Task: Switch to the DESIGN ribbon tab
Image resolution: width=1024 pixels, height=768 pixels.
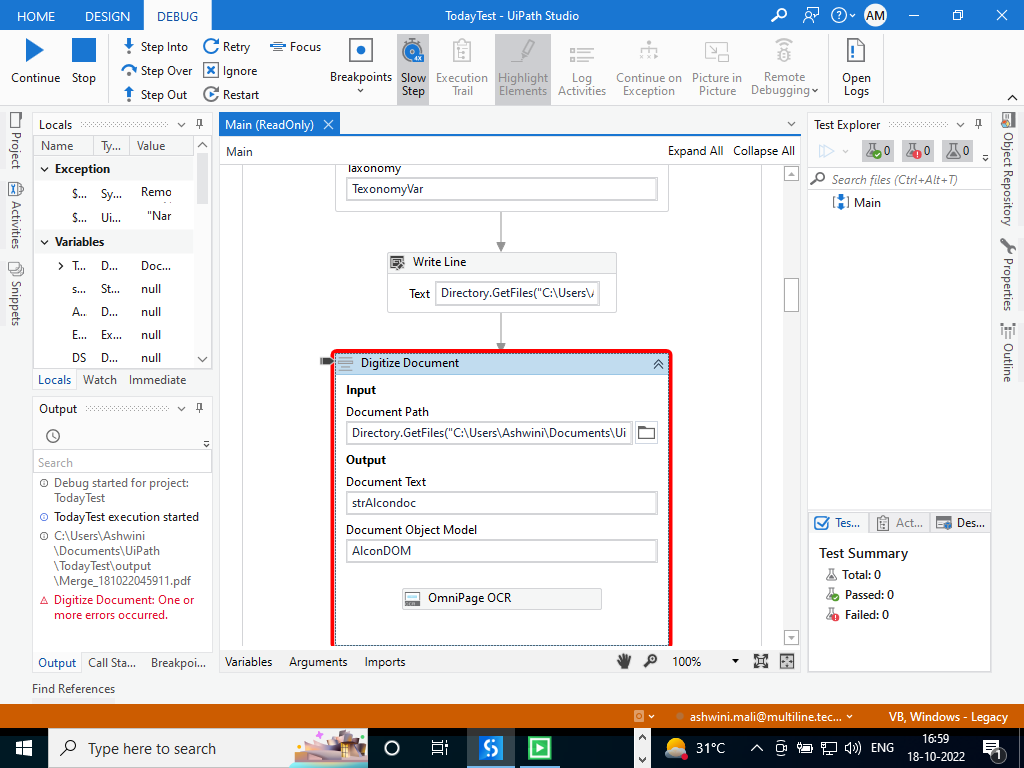Action: coord(108,16)
